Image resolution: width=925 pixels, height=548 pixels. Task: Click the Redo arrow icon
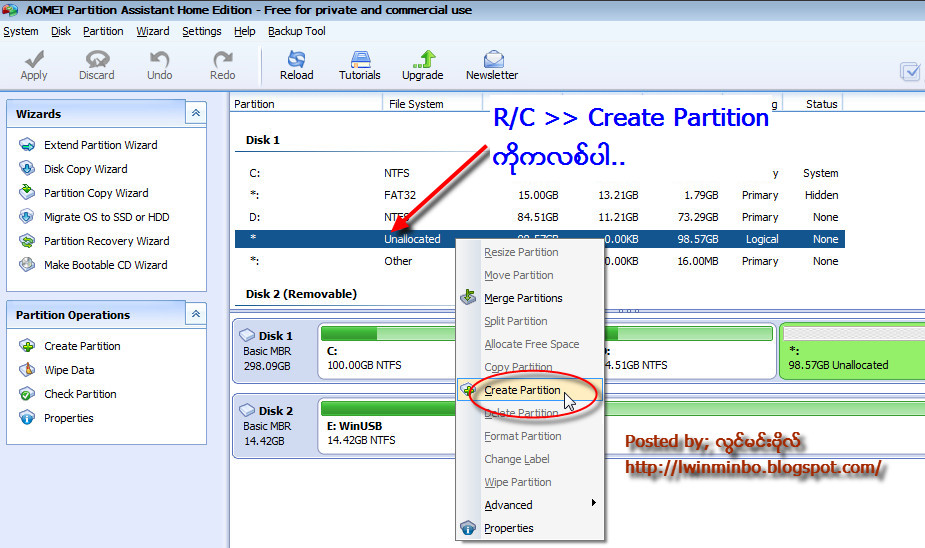coord(222,59)
